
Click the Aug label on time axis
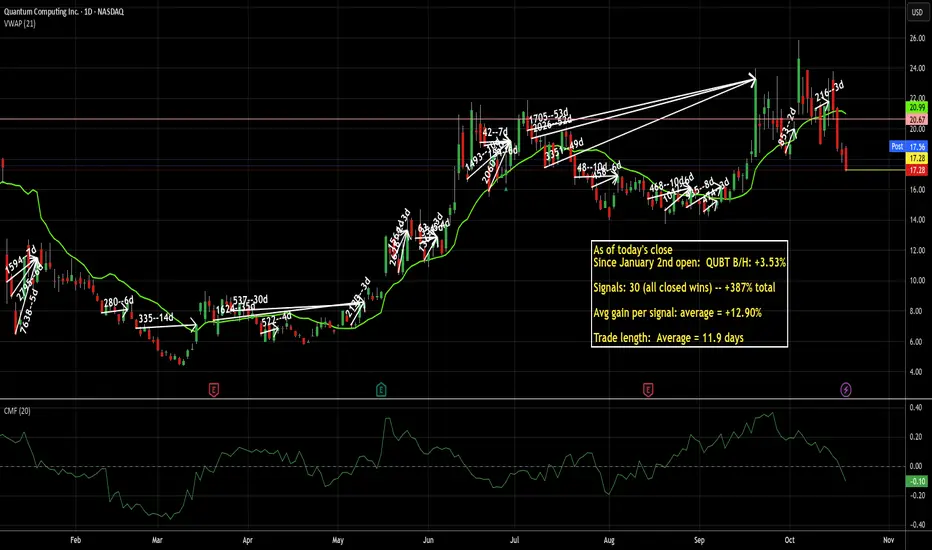609,540
